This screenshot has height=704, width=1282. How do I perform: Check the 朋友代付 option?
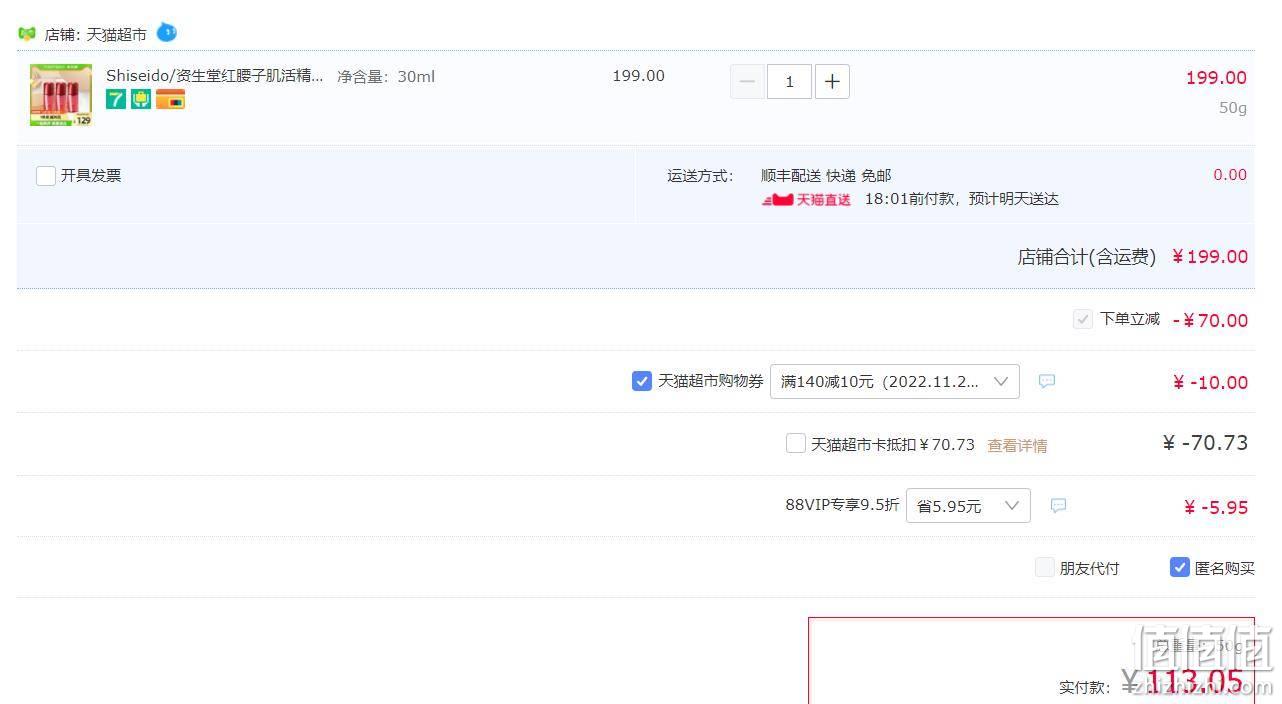pos(1045,568)
